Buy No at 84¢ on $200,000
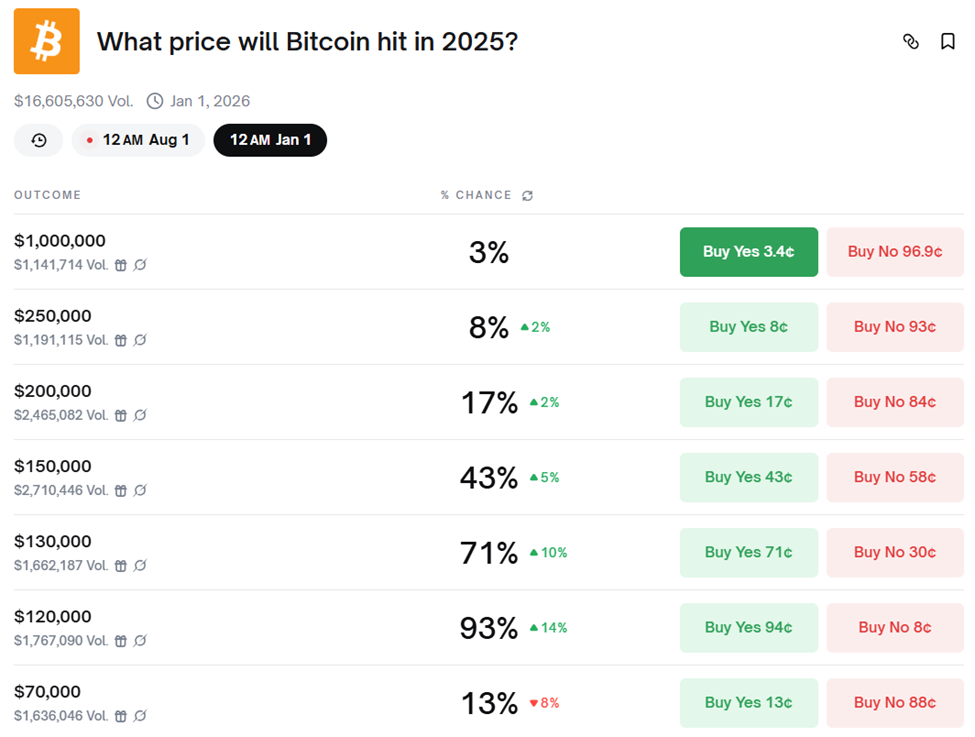Image resolution: width=975 pixels, height=737 pixels. coord(894,402)
